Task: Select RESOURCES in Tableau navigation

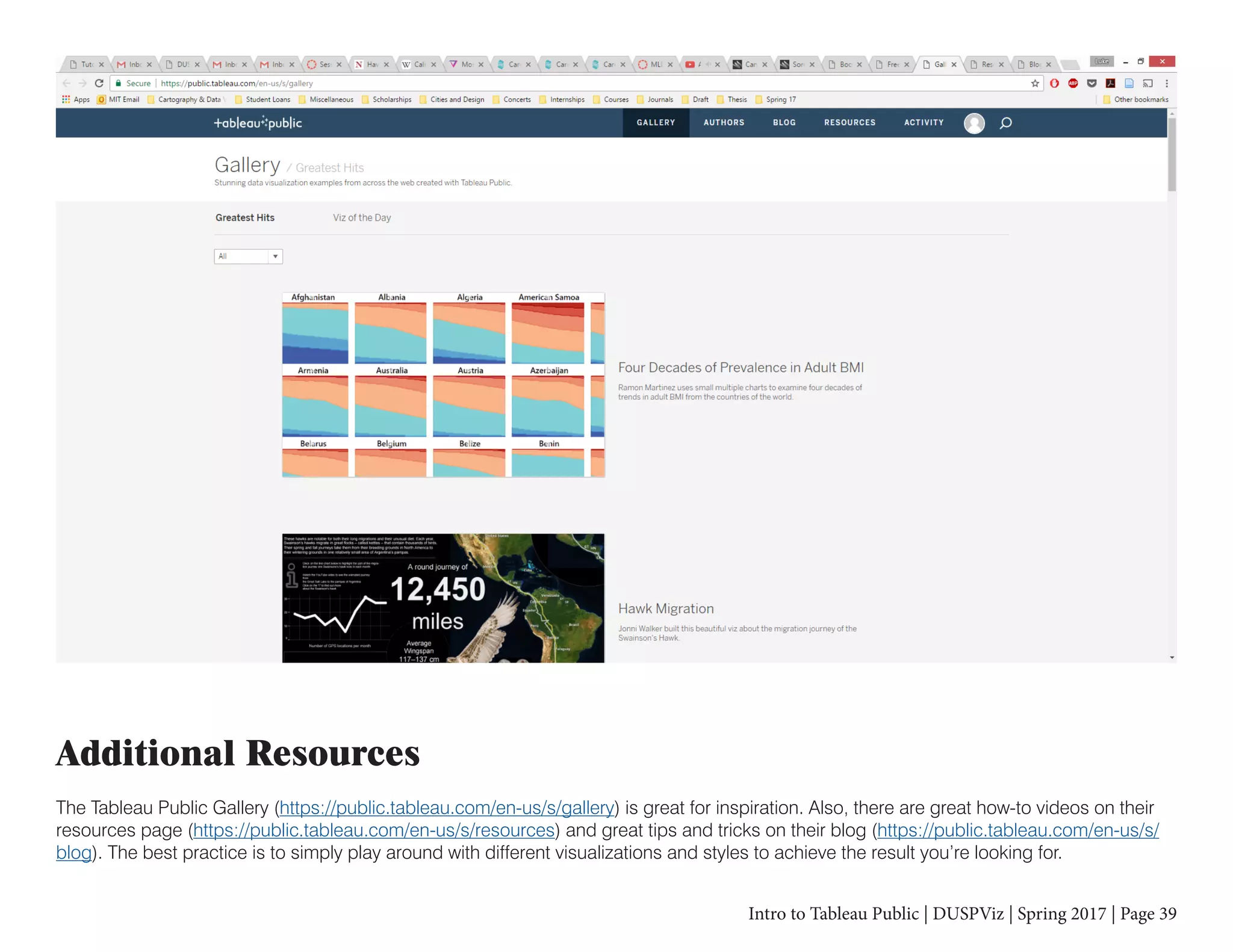Action: click(849, 123)
